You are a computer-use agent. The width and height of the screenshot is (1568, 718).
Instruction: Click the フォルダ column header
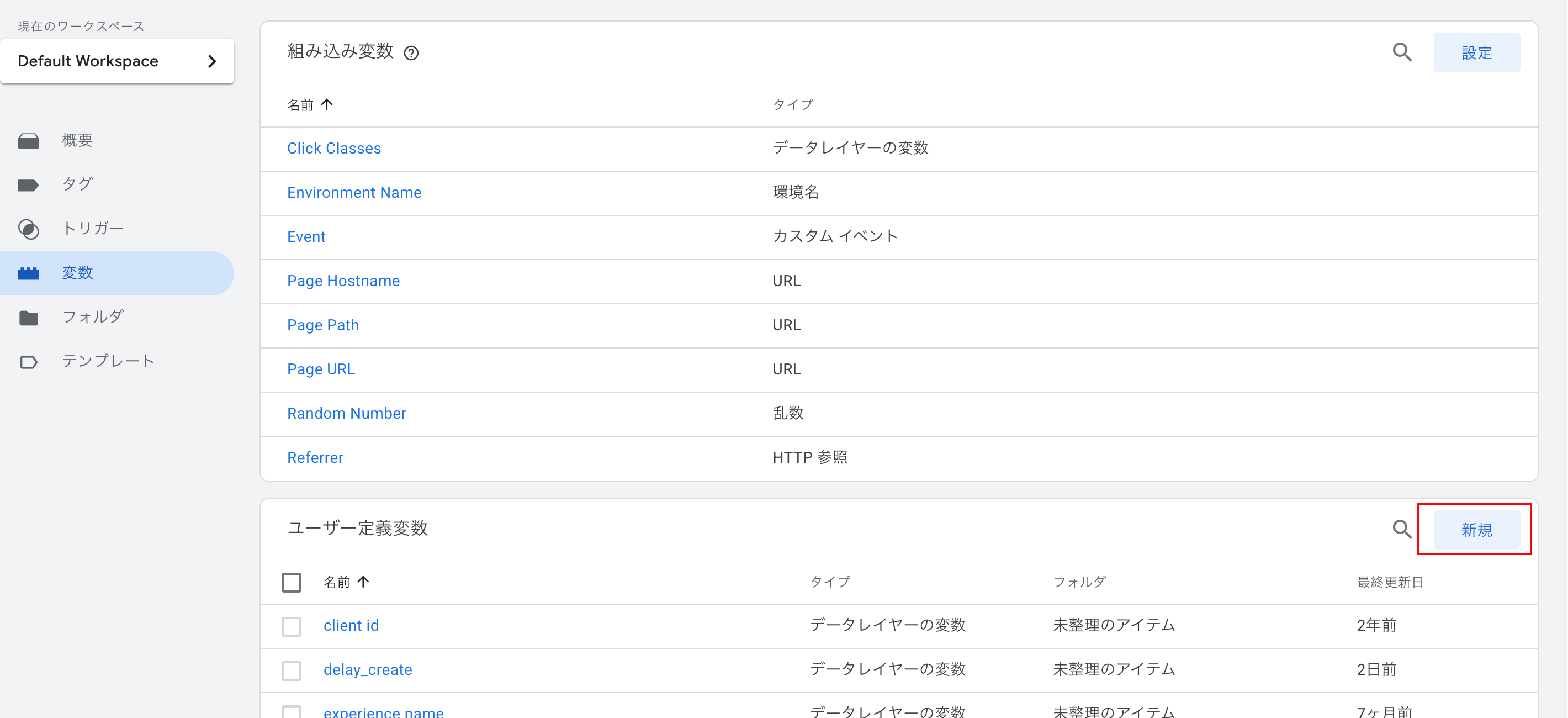click(1079, 582)
